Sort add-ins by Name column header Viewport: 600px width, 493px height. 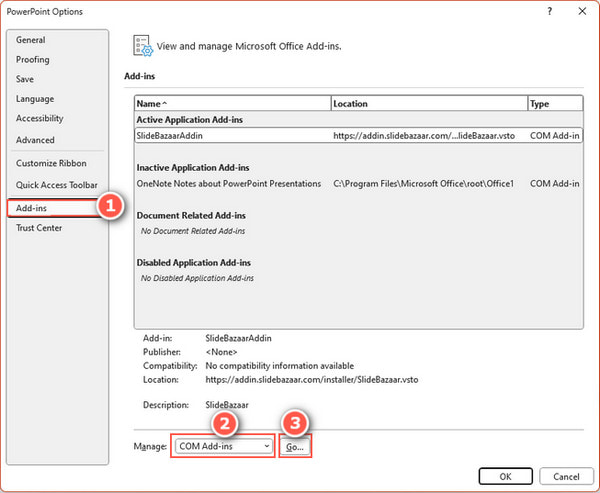(233, 104)
